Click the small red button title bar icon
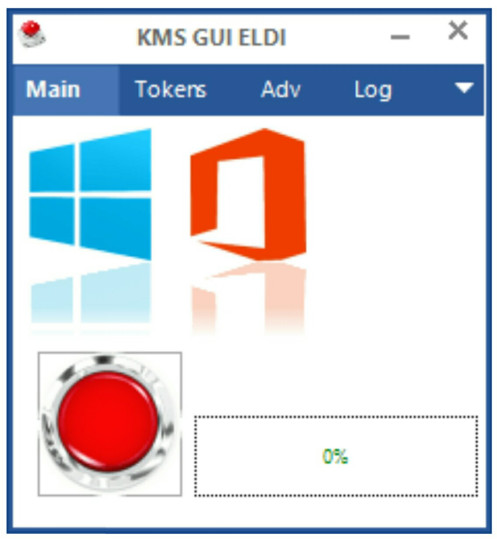Viewport: 497px width, 541px height. coord(32,34)
